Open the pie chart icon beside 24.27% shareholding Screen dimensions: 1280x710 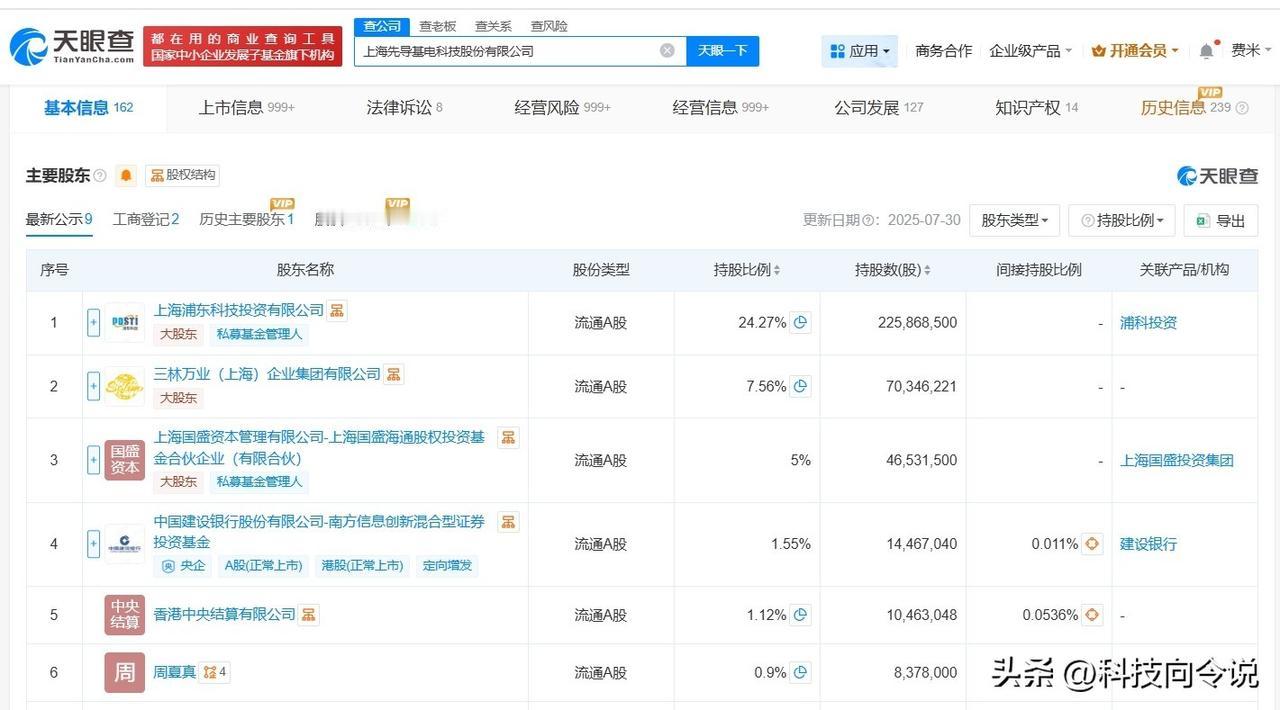[799, 322]
